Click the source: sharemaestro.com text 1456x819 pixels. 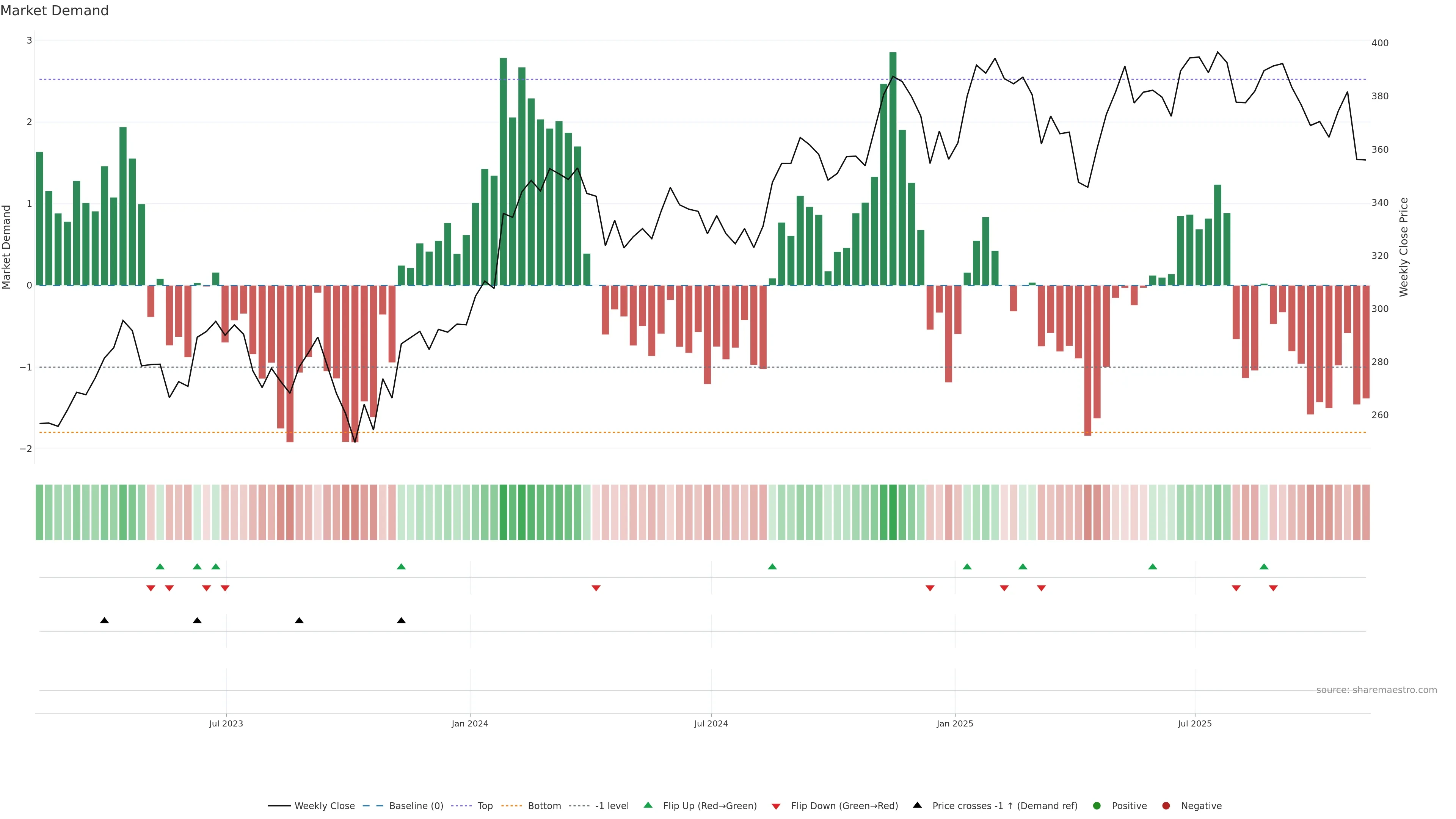click(1376, 690)
